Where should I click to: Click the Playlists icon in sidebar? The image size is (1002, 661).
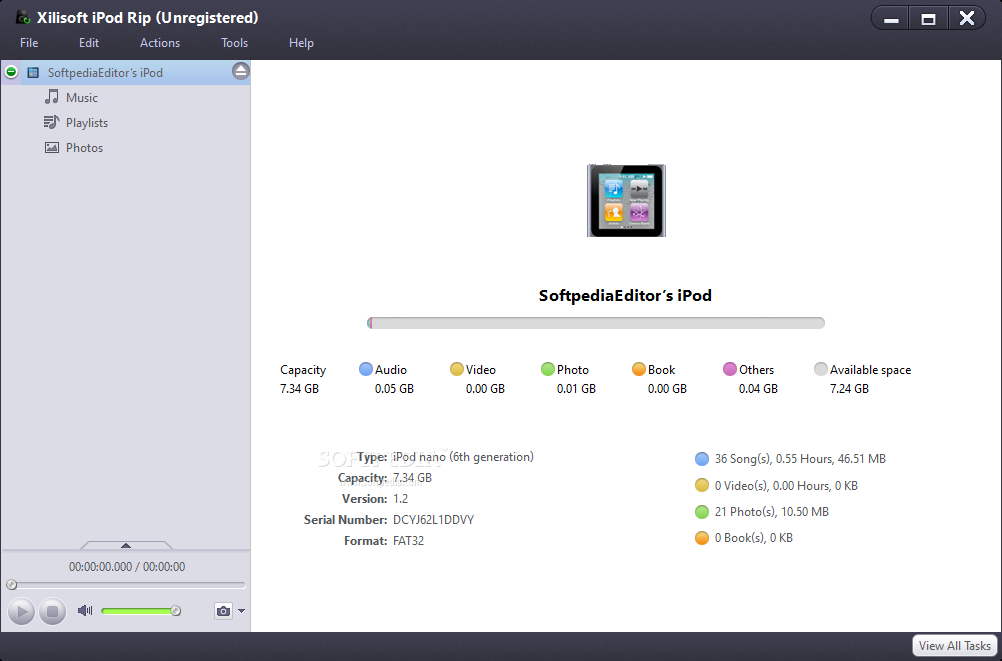click(x=52, y=122)
